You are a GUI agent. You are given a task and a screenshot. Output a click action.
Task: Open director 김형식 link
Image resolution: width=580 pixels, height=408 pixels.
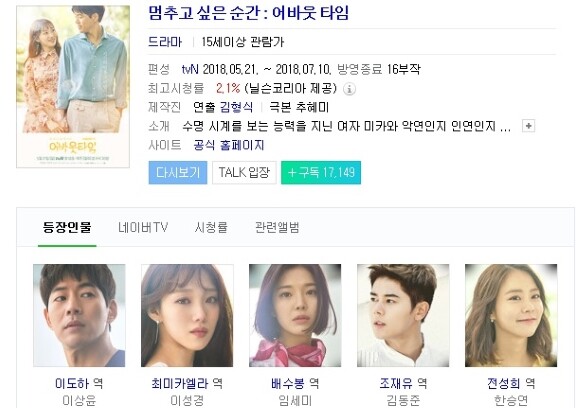[237, 107]
